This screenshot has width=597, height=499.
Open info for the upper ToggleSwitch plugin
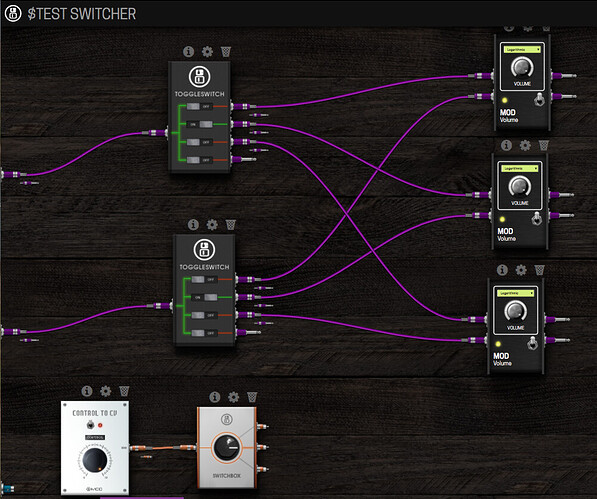point(188,51)
